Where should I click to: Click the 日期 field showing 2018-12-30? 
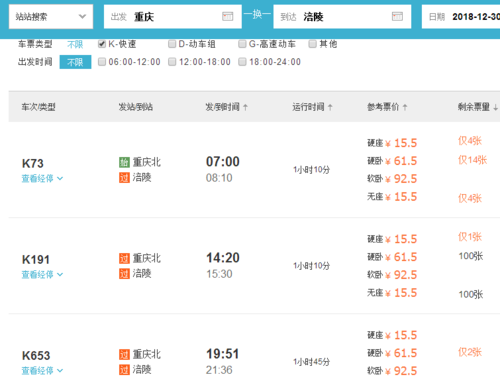pyautogui.click(x=461, y=17)
